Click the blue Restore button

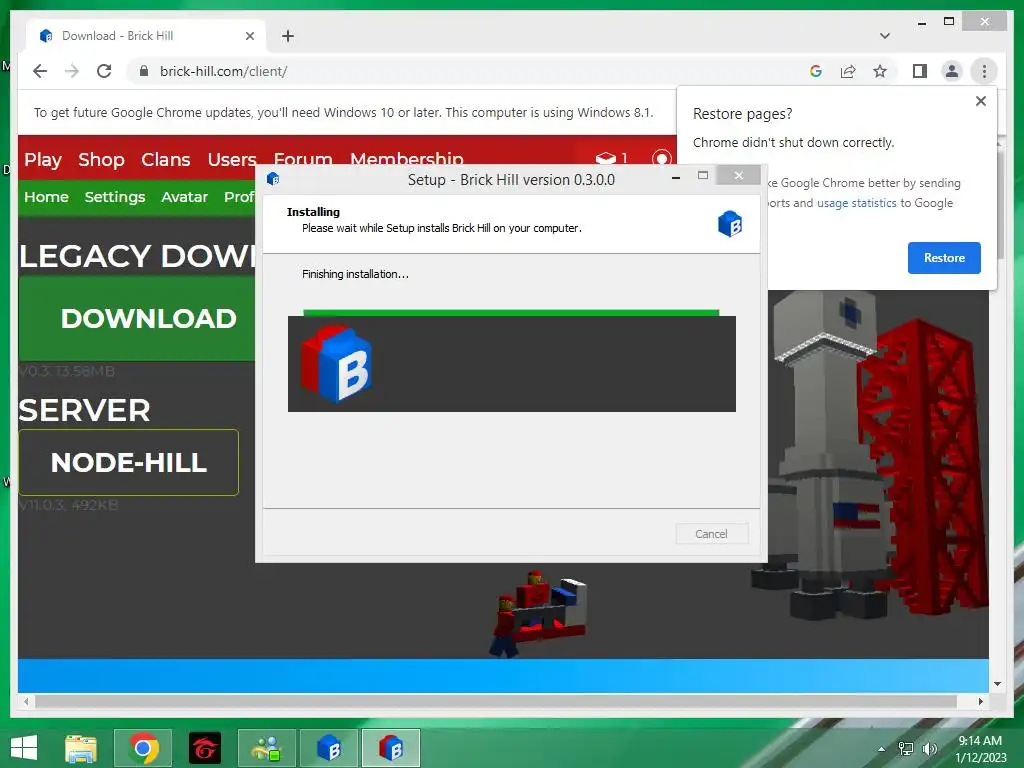[944, 258]
